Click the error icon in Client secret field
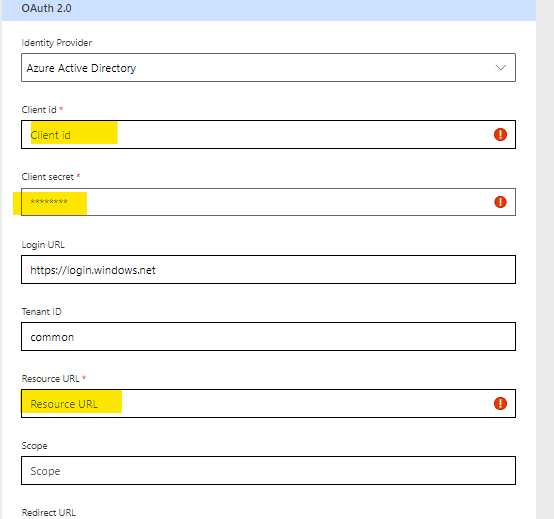This screenshot has height=519, width=554. pos(500,202)
